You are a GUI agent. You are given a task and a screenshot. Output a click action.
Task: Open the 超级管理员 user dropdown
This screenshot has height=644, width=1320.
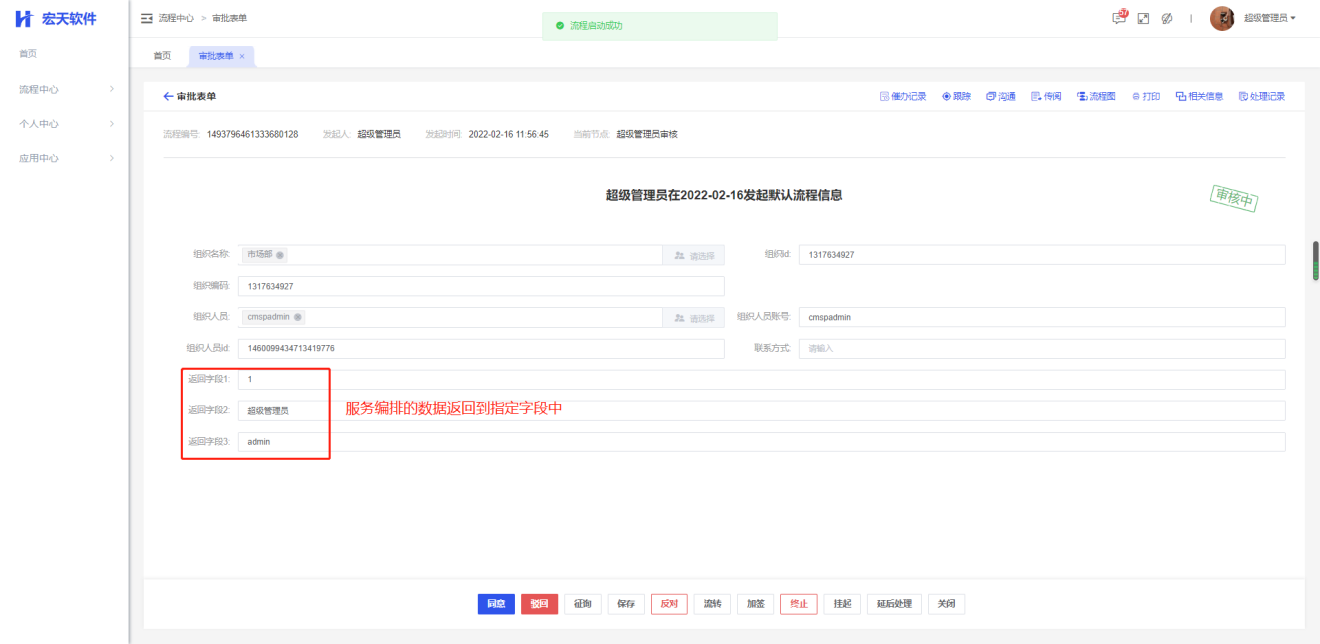click(x=1268, y=18)
